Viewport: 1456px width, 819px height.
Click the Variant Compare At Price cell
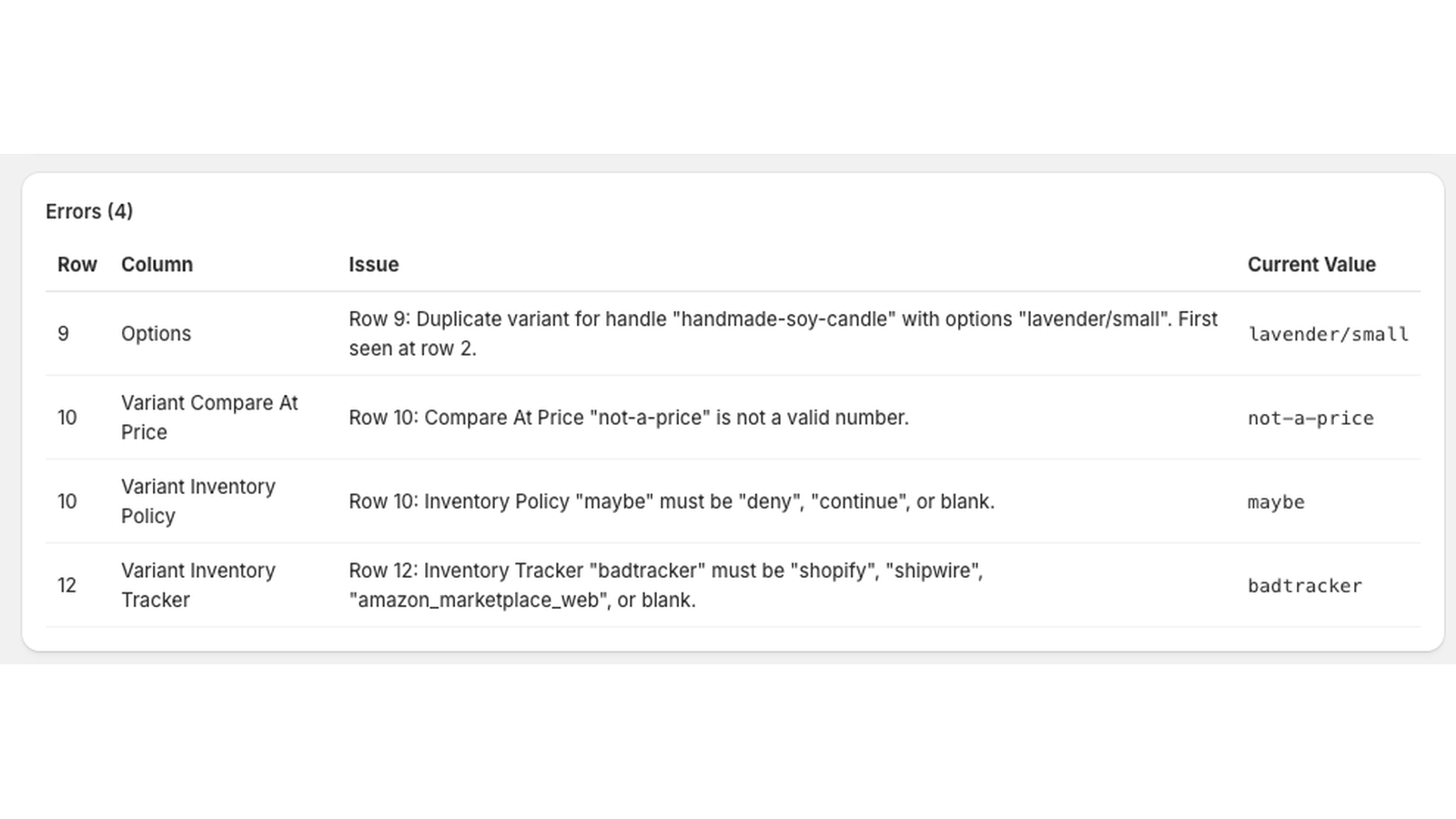coord(210,417)
